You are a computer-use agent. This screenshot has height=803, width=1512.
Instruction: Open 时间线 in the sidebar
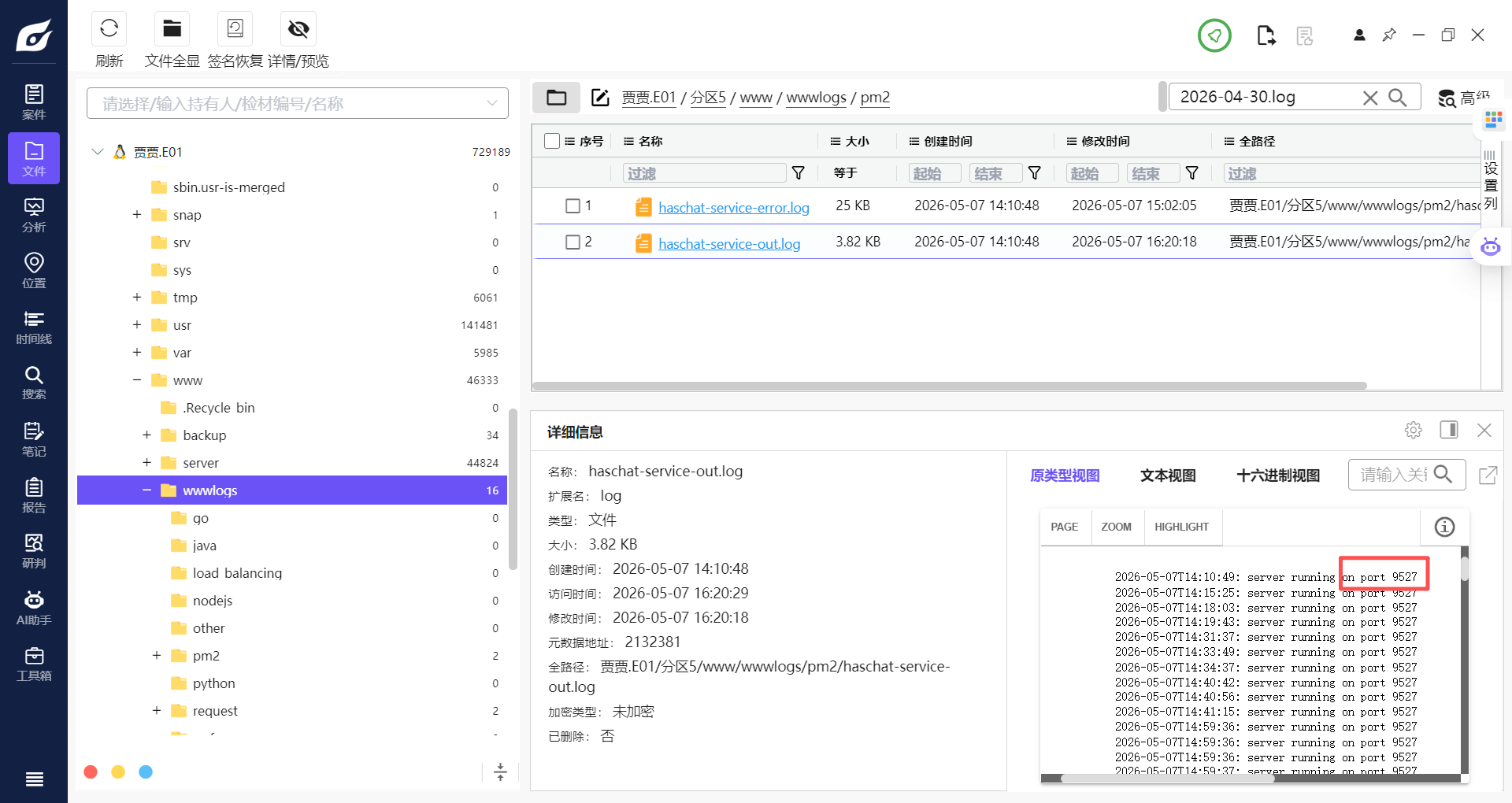34,327
